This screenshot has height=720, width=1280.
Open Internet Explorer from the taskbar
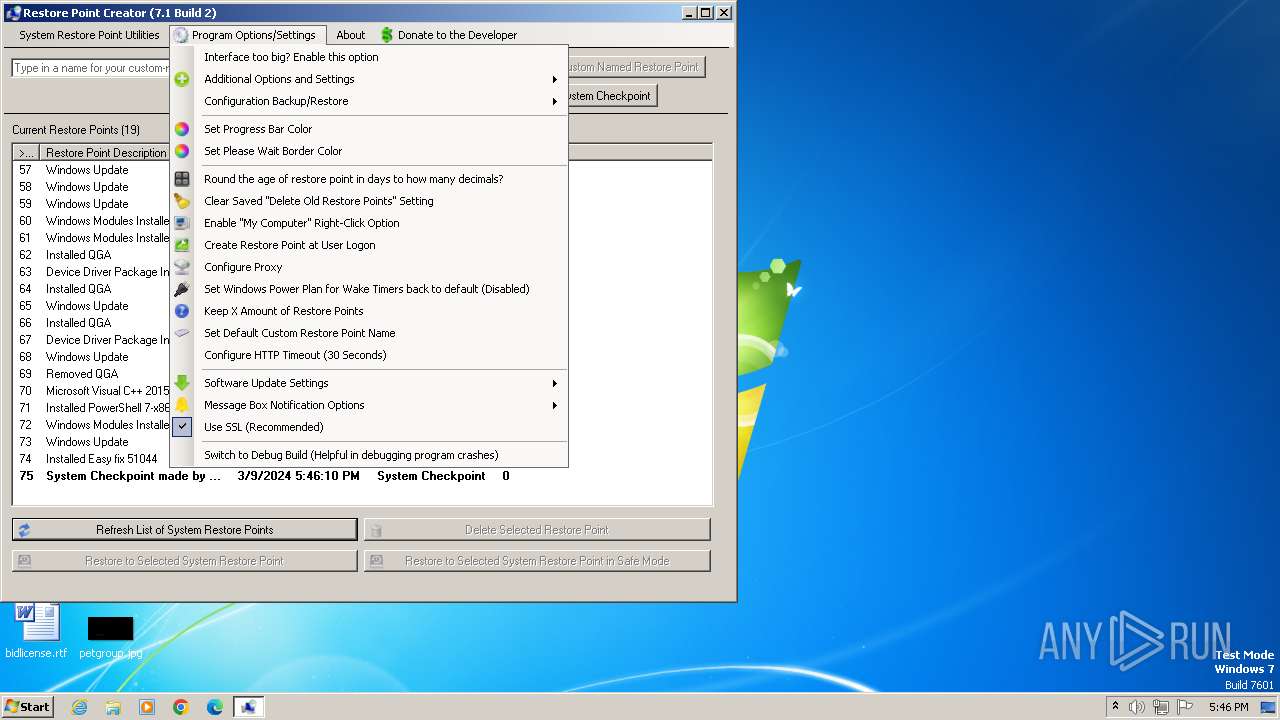coord(79,707)
